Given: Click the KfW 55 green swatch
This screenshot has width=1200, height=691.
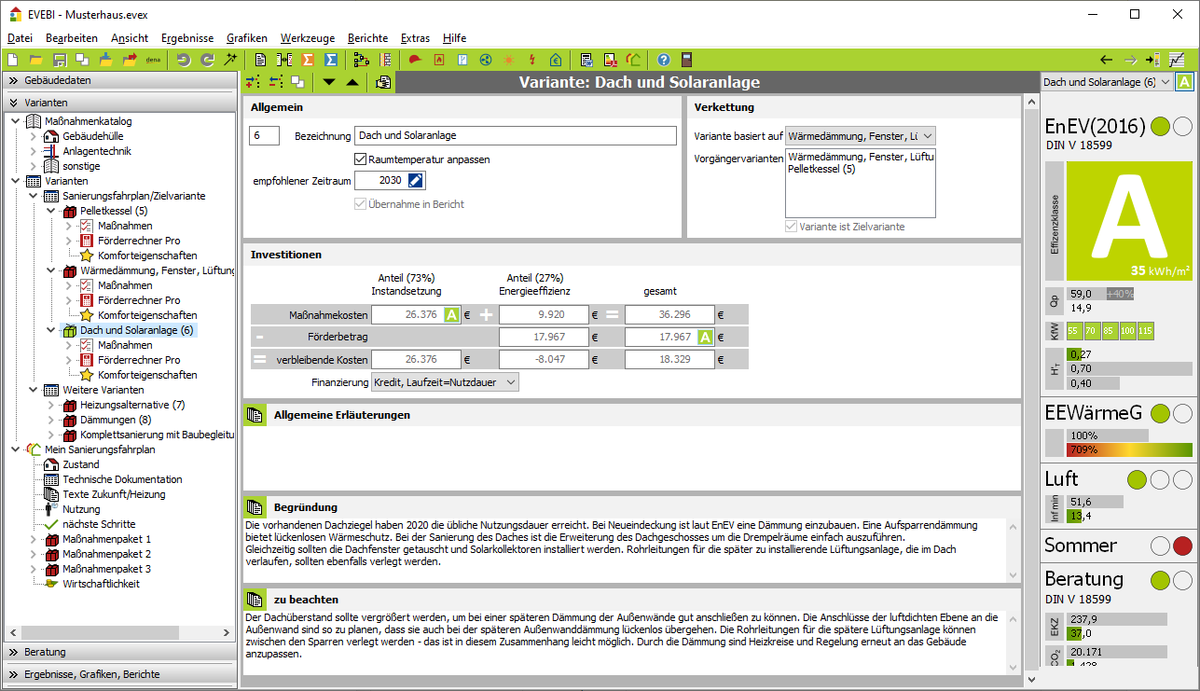Looking at the screenshot, I should [x=1073, y=331].
